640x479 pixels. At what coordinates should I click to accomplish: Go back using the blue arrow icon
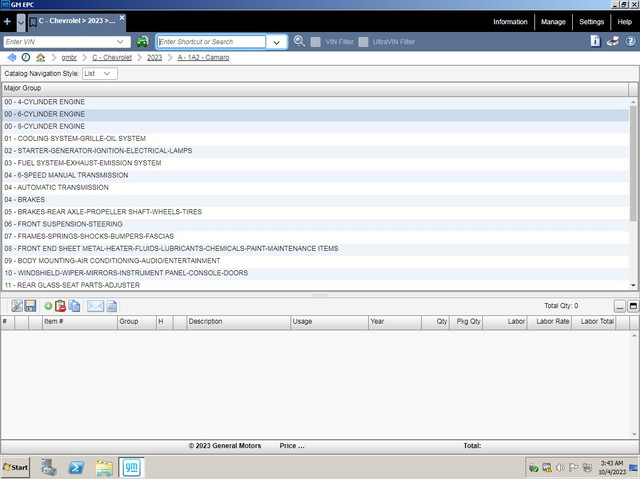tap(12, 58)
